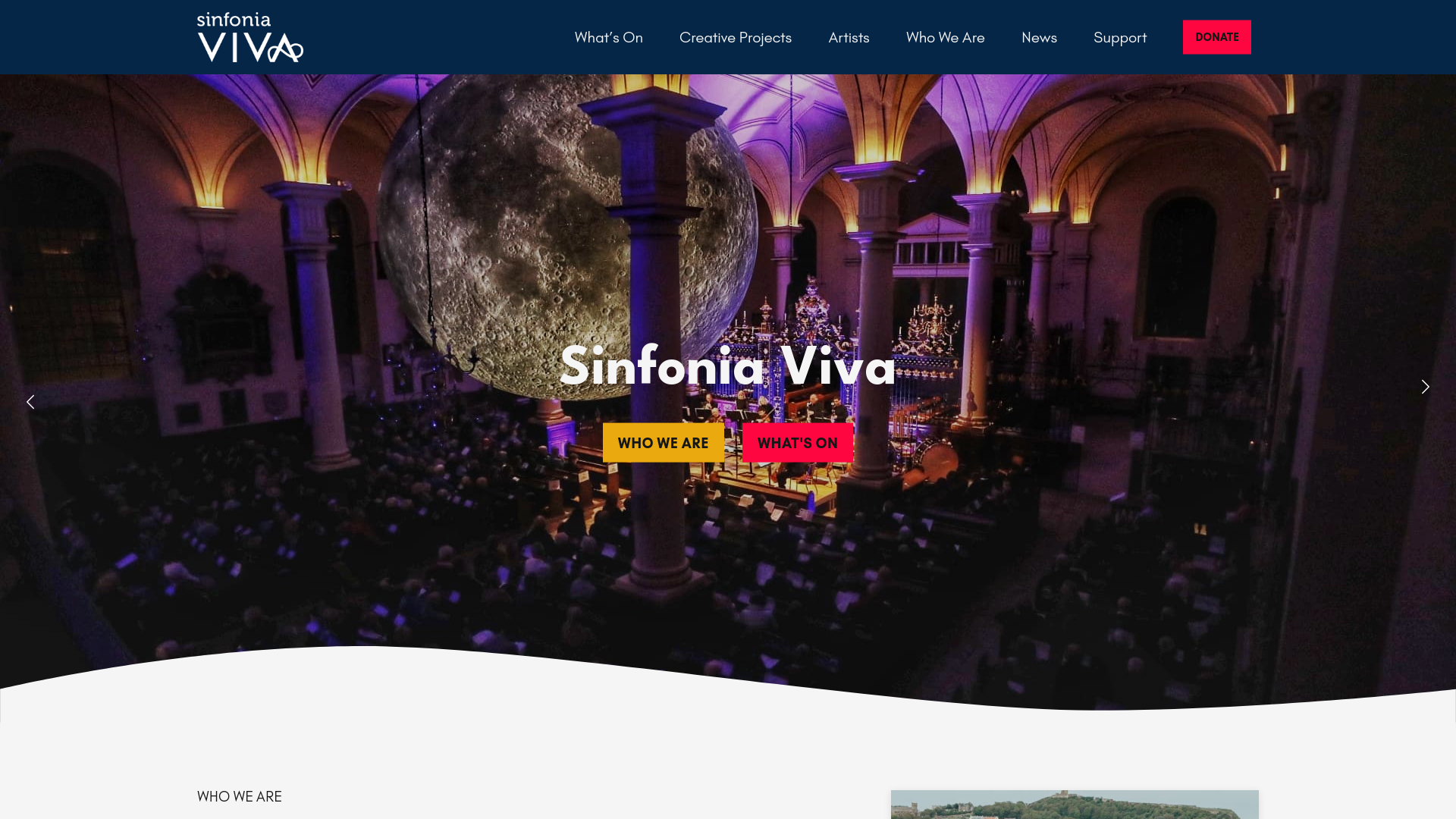Click the Sinfonia Viva logo
This screenshot has height=819, width=1456.
click(x=250, y=37)
